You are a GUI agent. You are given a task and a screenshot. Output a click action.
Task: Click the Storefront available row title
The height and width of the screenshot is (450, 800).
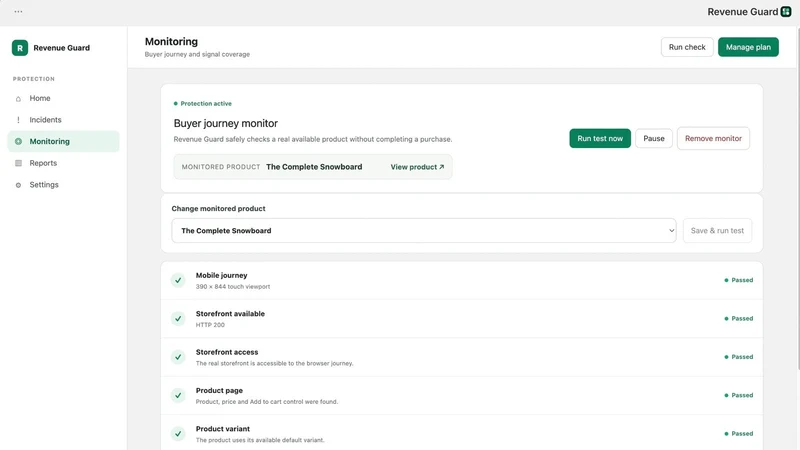click(x=230, y=314)
